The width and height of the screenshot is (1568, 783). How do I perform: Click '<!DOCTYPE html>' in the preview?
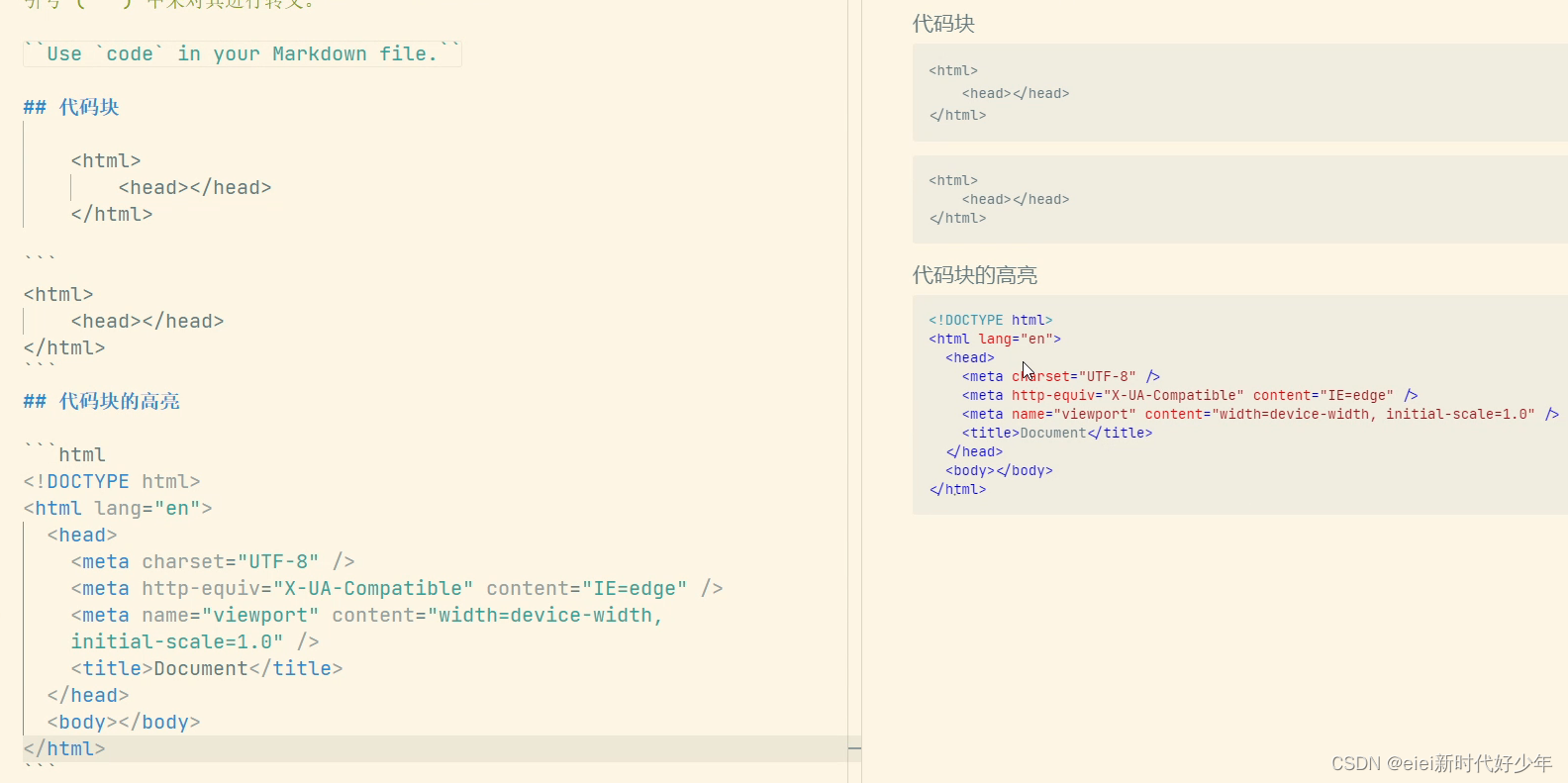[x=991, y=320]
